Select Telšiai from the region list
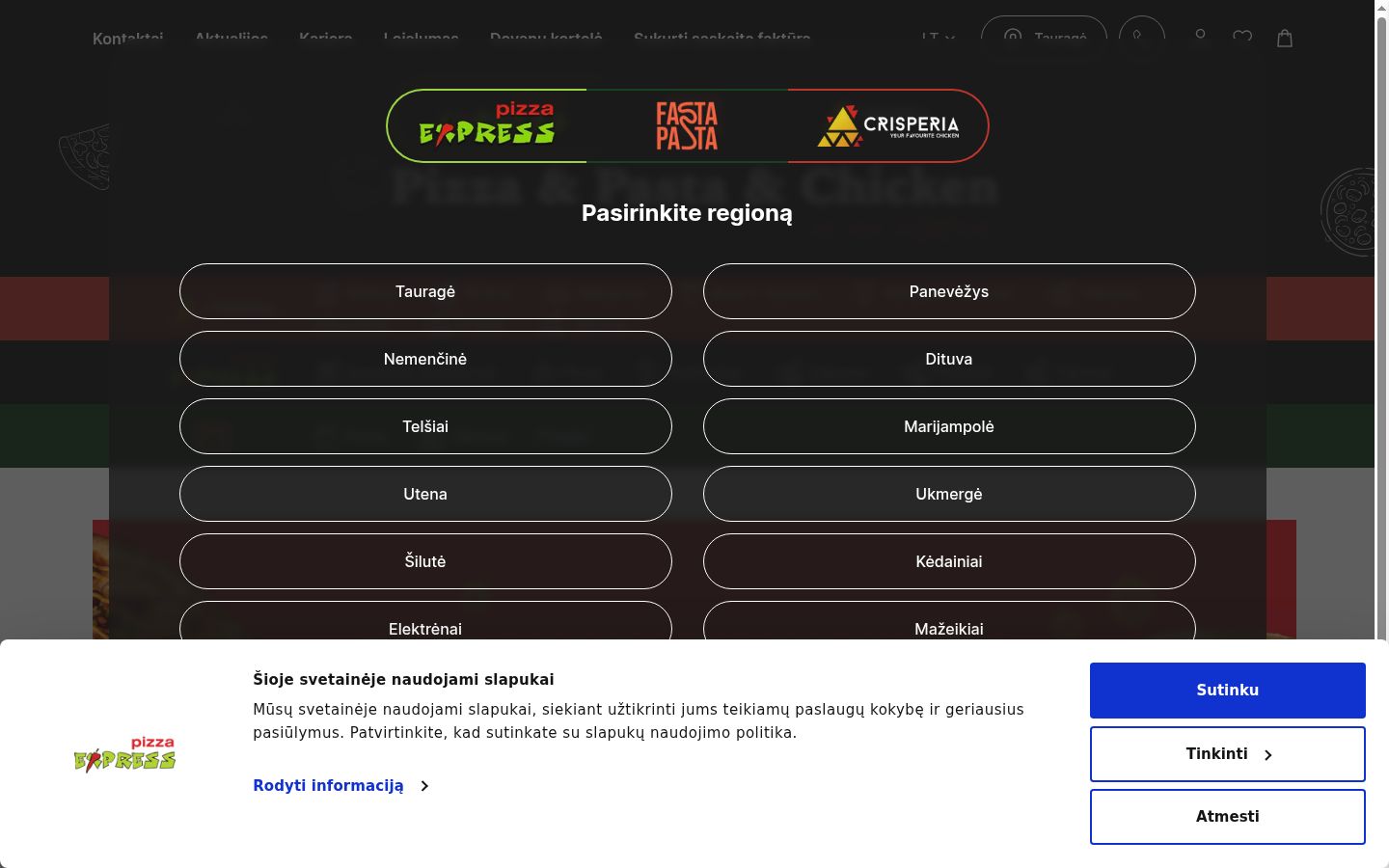 point(425,426)
